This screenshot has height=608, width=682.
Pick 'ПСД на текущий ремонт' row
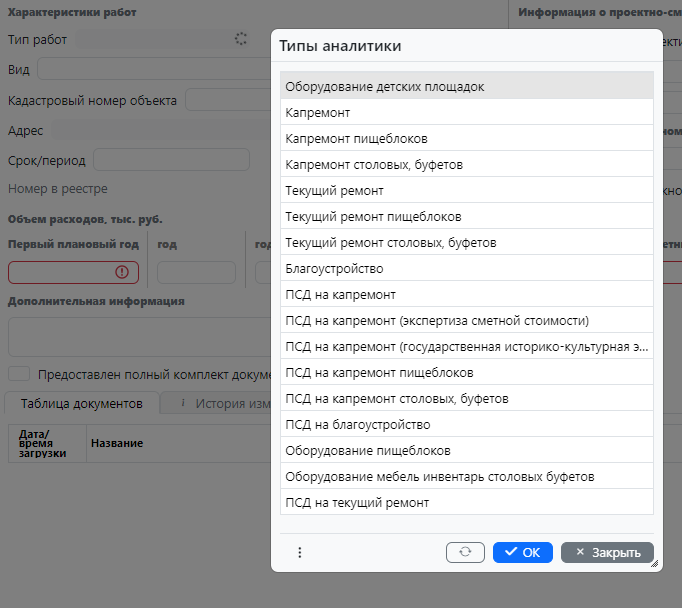466,502
